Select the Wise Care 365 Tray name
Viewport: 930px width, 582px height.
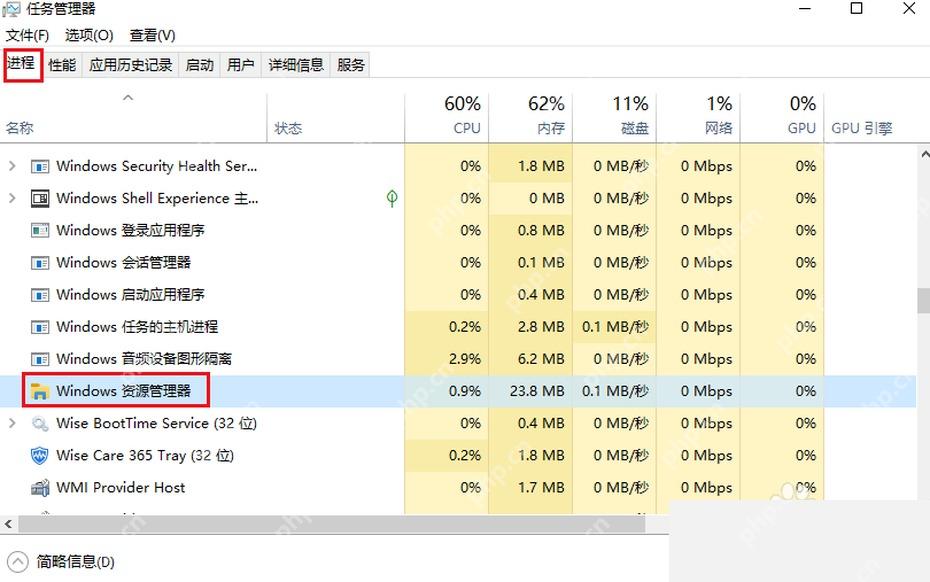(x=145, y=456)
